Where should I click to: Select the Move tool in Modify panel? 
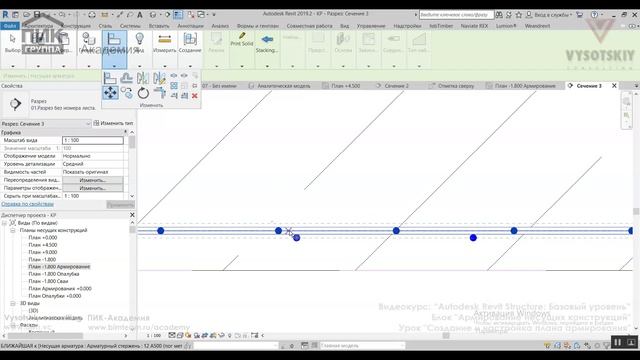[x=110, y=93]
